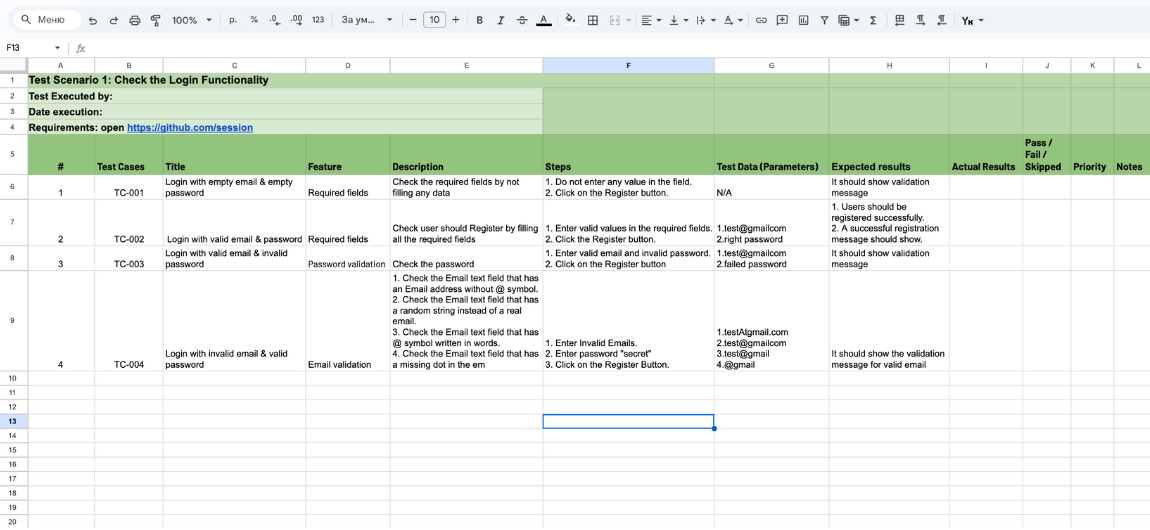Search menus with Меню box
The width and height of the screenshot is (1150, 530).
click(48, 21)
